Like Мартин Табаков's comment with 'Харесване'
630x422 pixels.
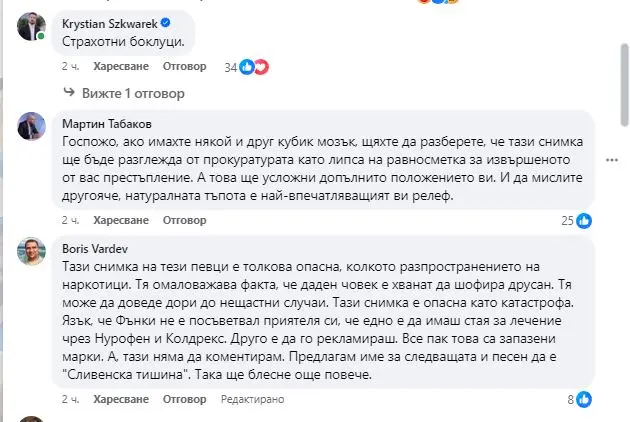pyautogui.click(x=120, y=220)
